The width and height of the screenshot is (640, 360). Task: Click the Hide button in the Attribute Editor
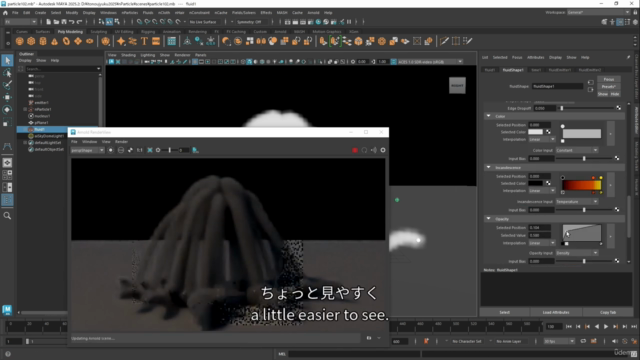(x=615, y=94)
